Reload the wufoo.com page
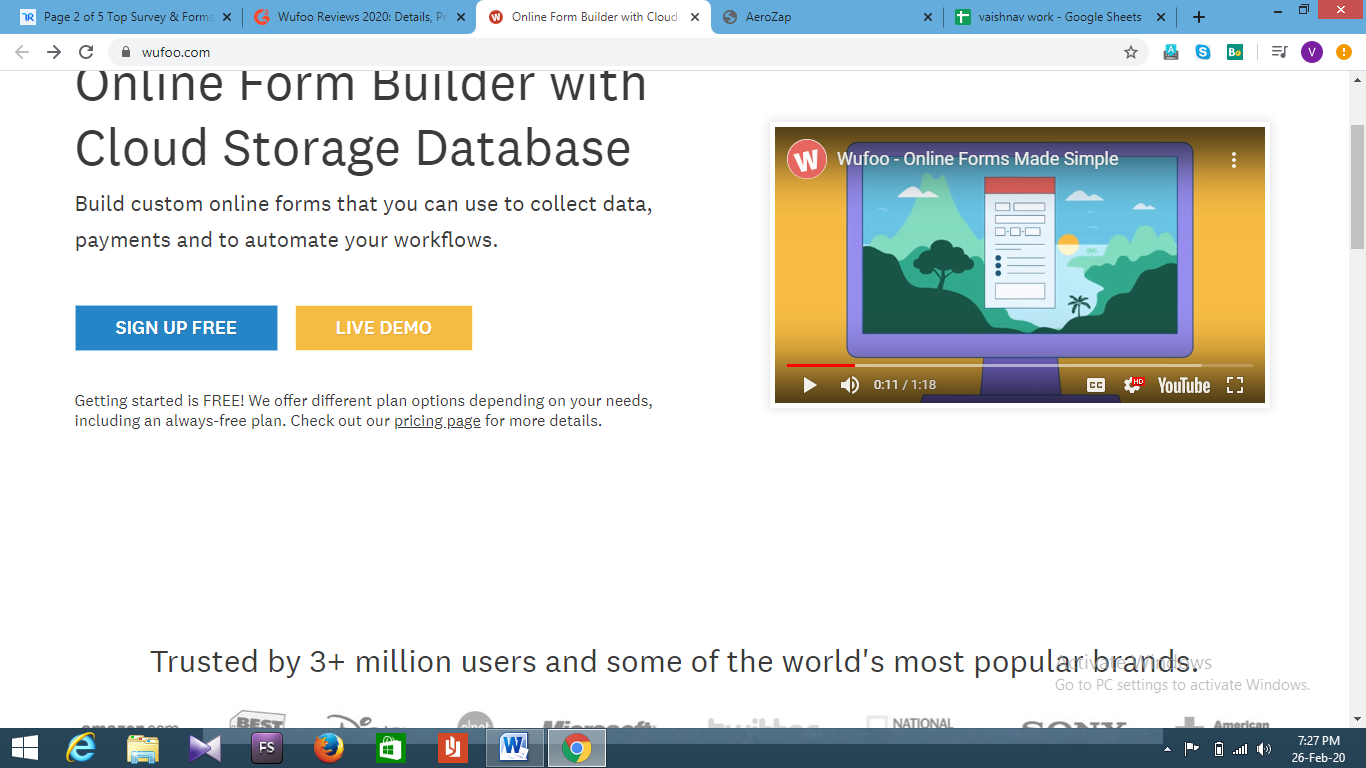Image resolution: width=1366 pixels, height=768 pixels. 86,52
